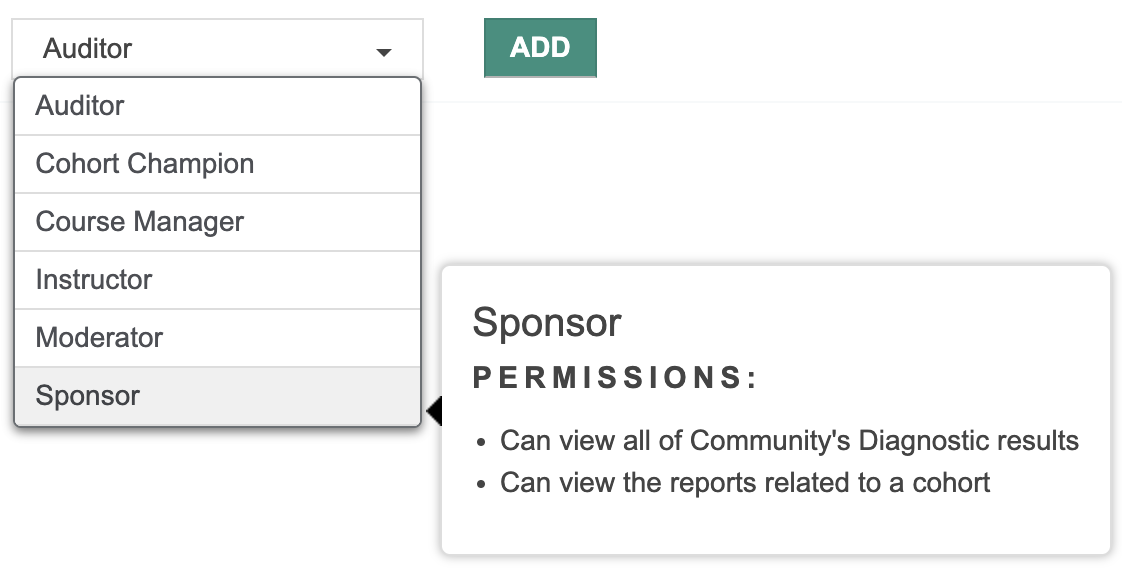
Task: Choose Moderator from the role list
Action: click(217, 338)
